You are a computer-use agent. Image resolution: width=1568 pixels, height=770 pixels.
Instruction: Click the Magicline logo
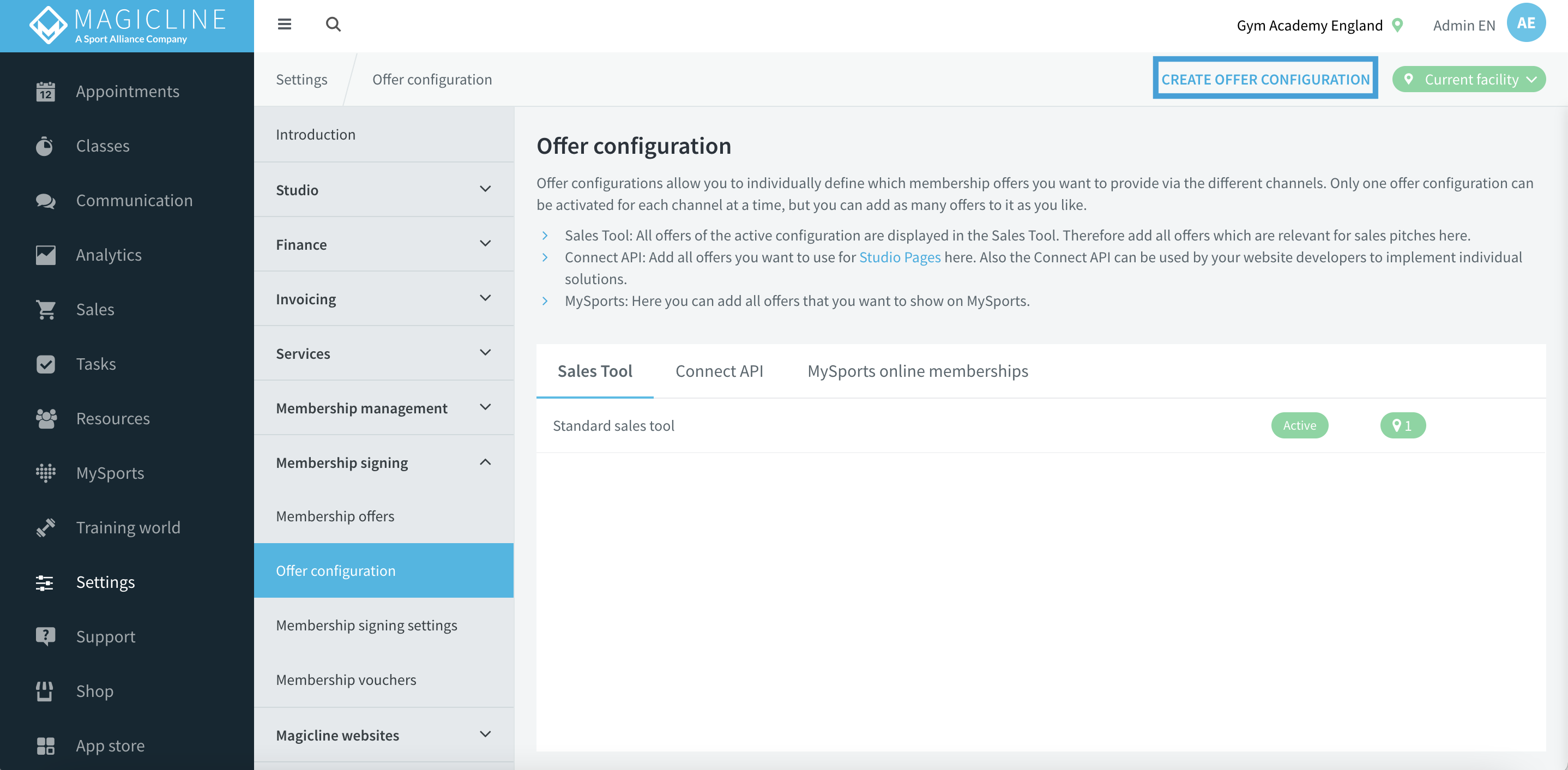[127, 26]
